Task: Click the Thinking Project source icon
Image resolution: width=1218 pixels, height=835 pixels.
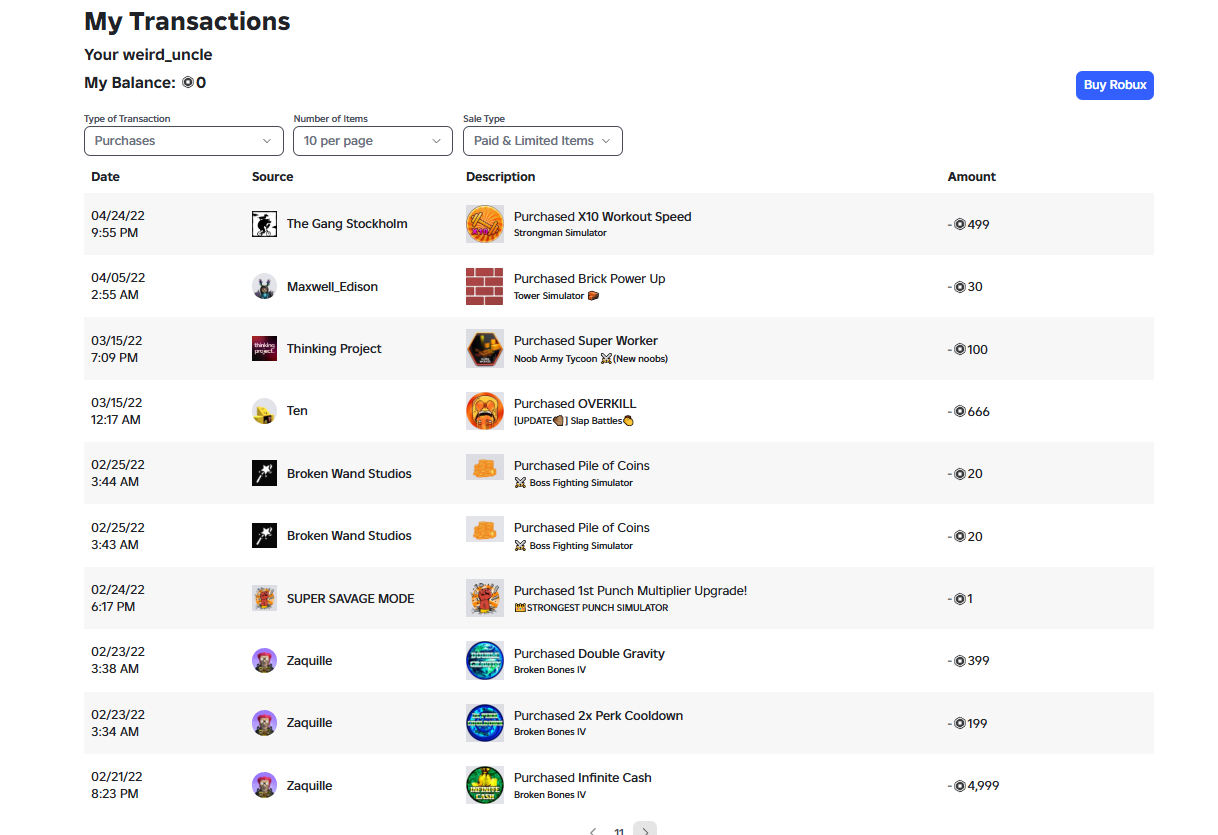Action: (x=264, y=349)
